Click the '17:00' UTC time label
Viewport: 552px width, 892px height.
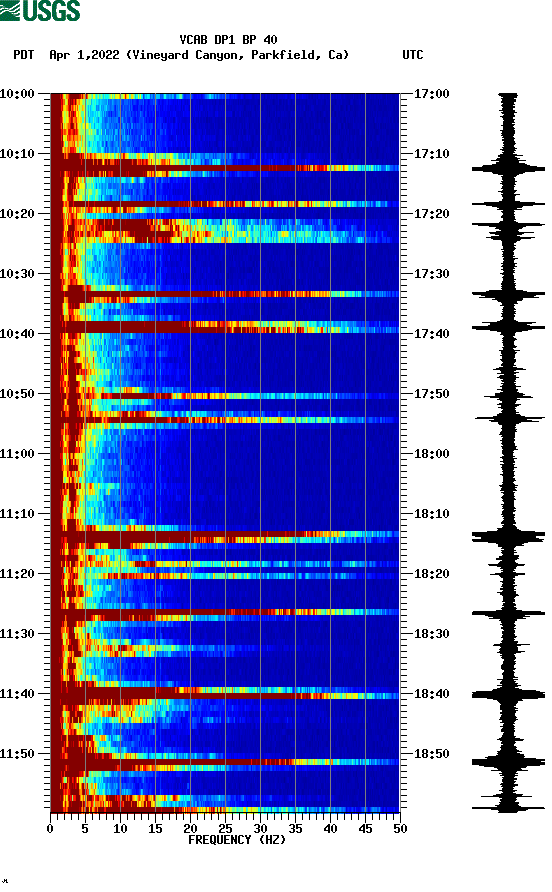tap(431, 93)
